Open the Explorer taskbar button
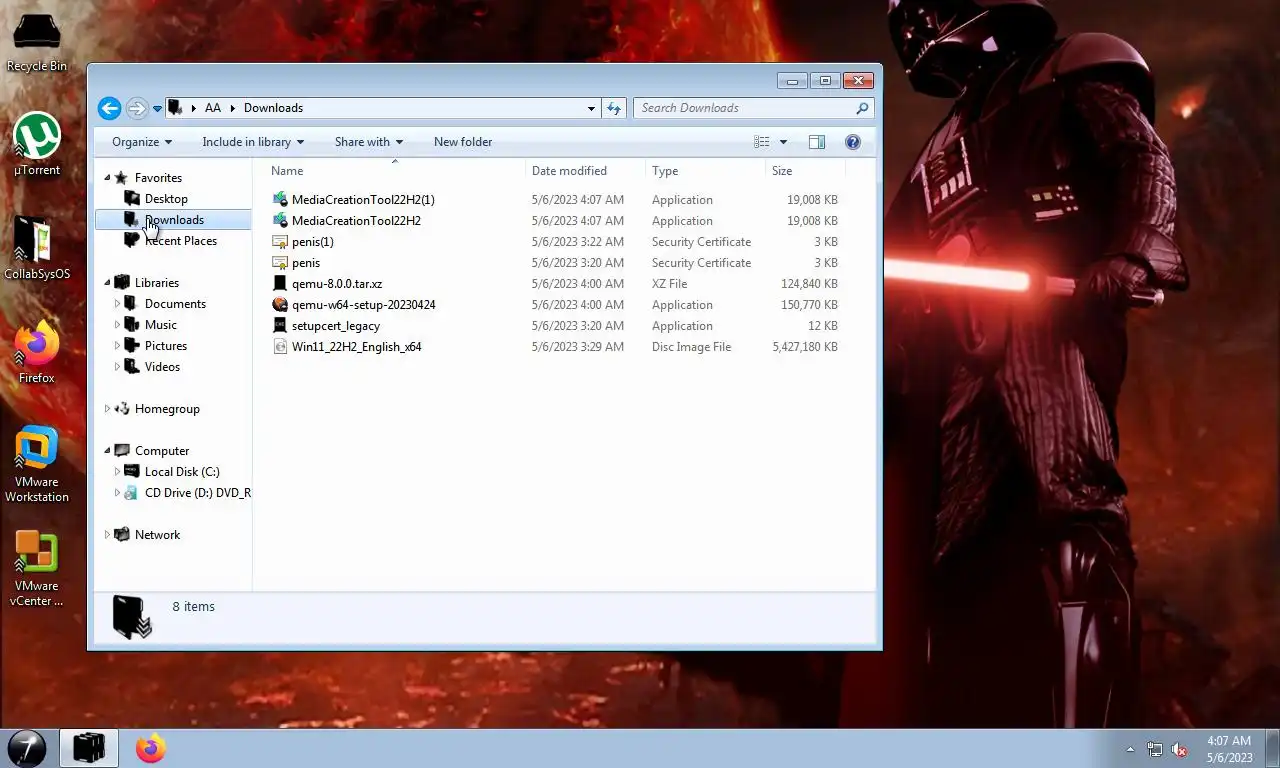The width and height of the screenshot is (1280, 768). (89, 748)
